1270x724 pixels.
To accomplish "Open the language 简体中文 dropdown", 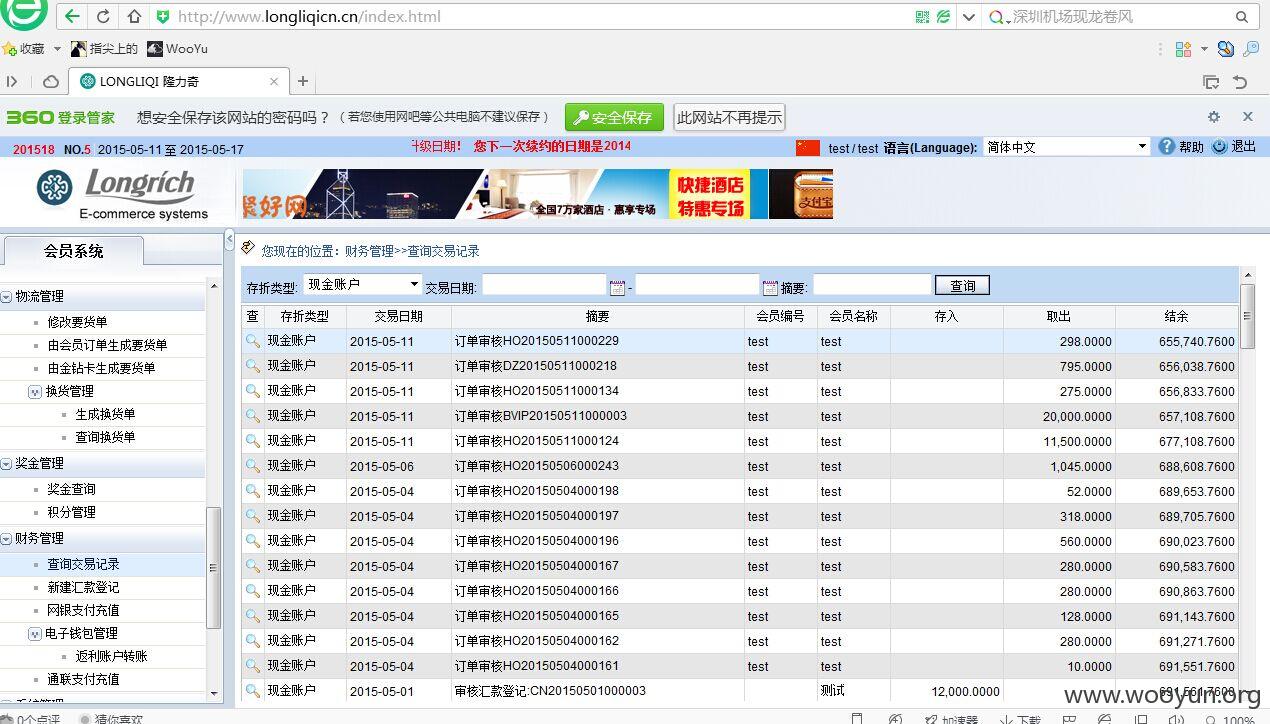I will click(x=1067, y=147).
